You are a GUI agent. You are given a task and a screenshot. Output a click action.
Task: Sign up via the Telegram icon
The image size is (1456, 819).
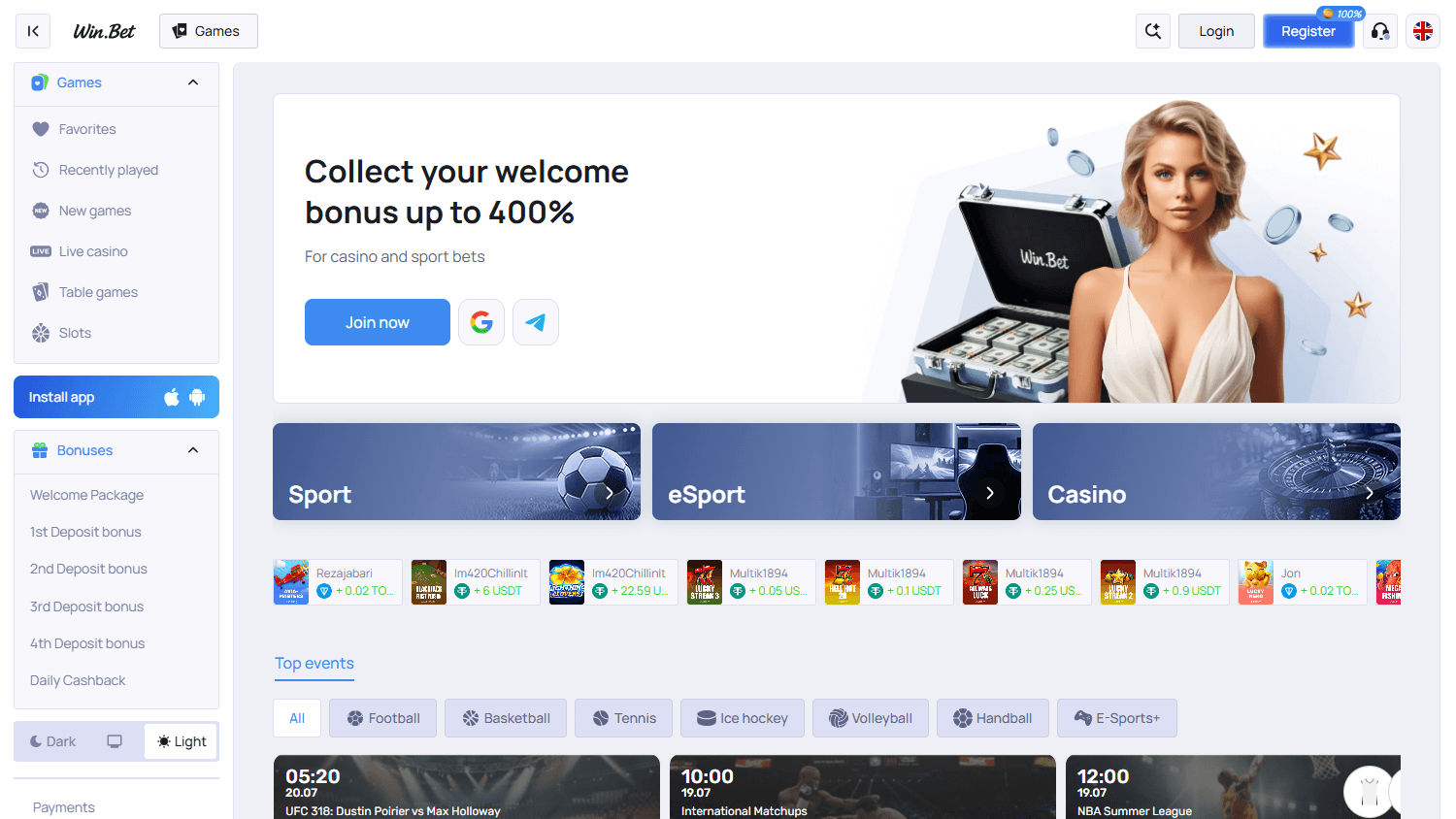click(x=535, y=321)
